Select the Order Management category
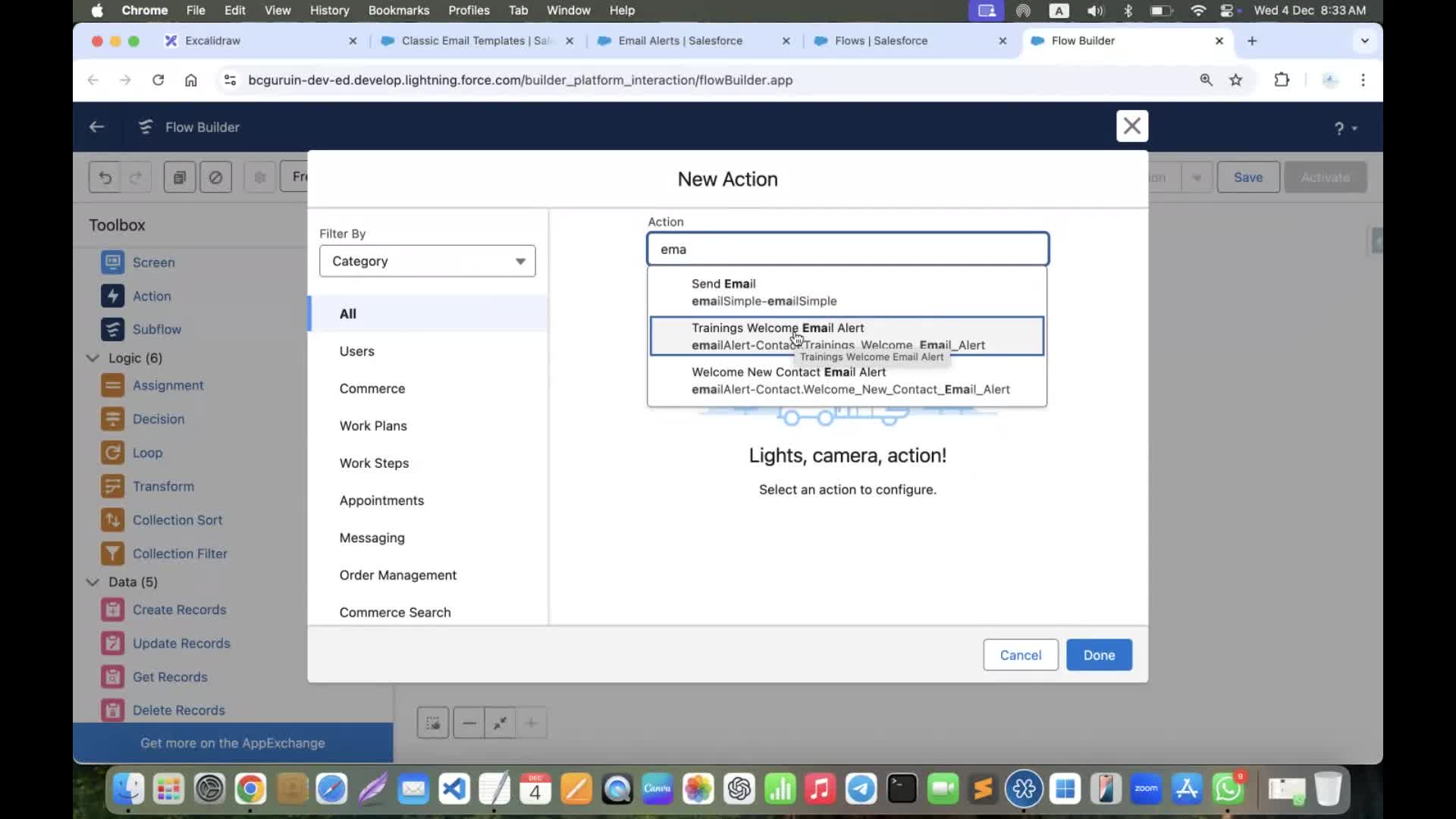The width and height of the screenshot is (1456, 819). coord(428,576)
